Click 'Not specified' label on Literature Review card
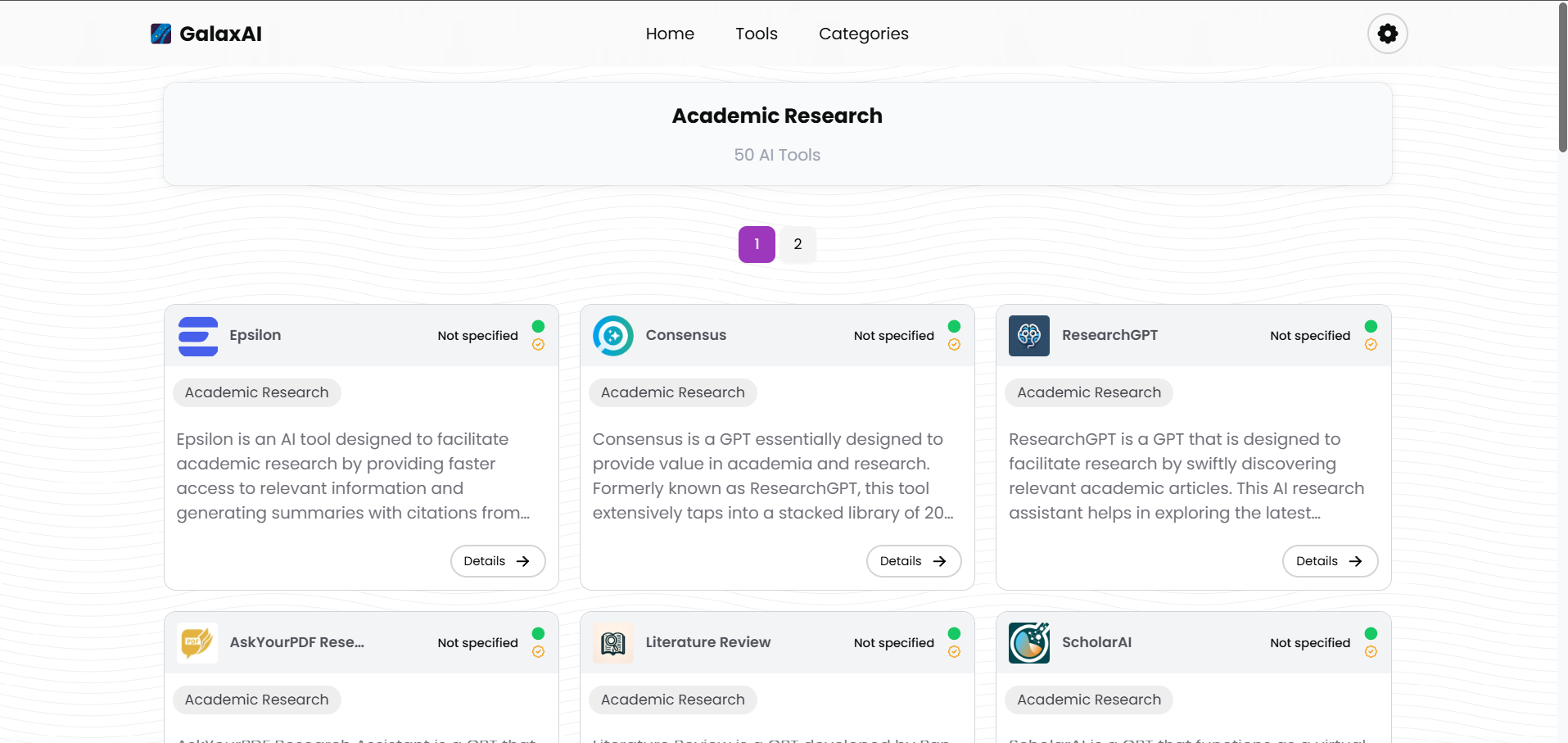 tap(894, 643)
